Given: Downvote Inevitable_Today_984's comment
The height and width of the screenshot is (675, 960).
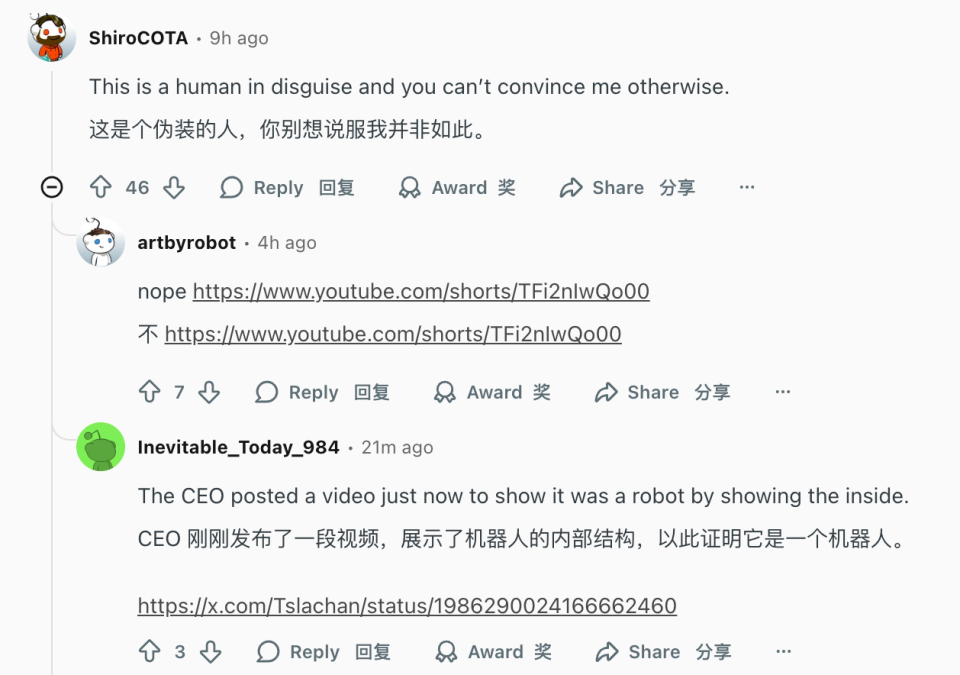Looking at the screenshot, I should tap(210, 651).
